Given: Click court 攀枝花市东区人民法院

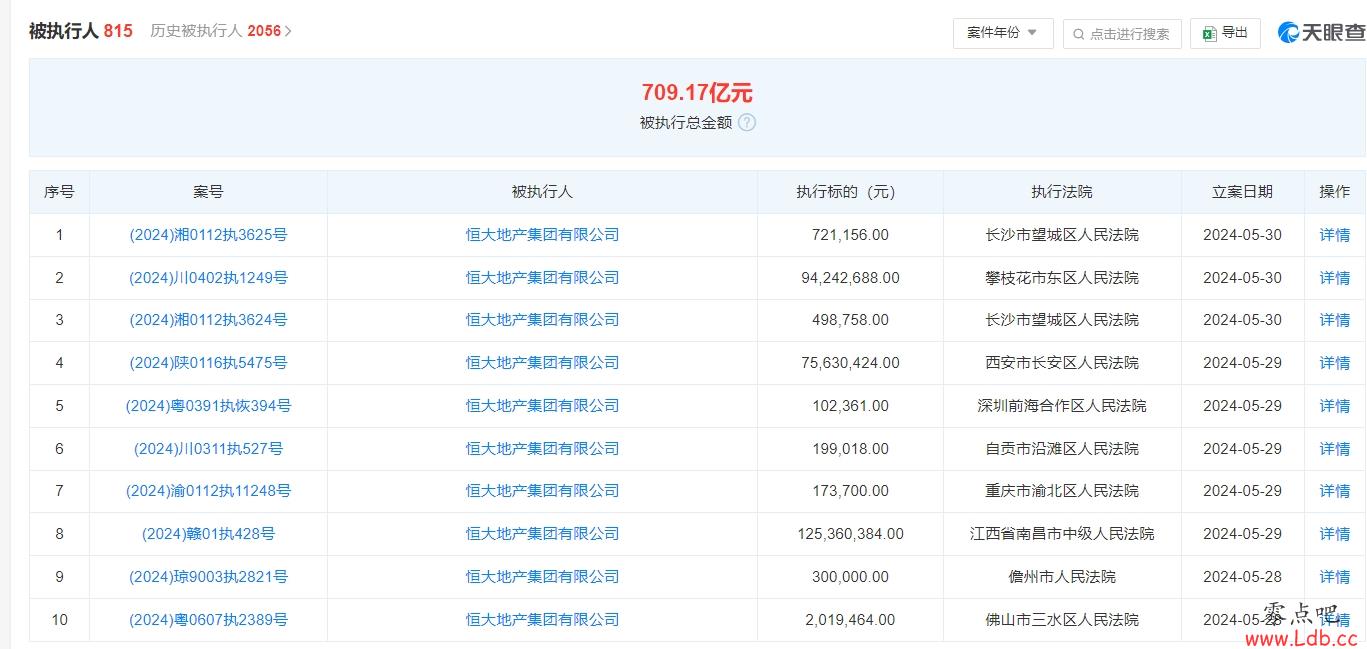Looking at the screenshot, I should [x=1062, y=278].
